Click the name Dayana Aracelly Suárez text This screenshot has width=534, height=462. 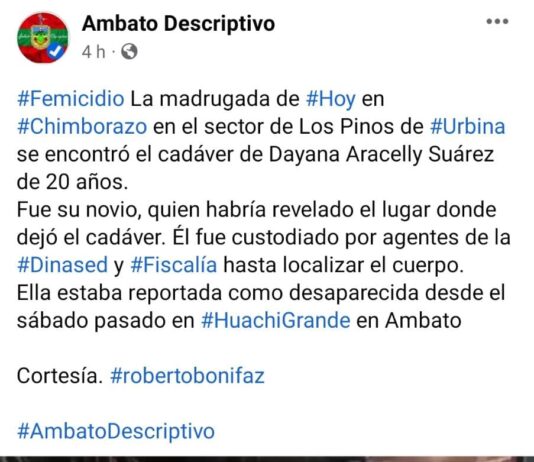[x=381, y=155]
